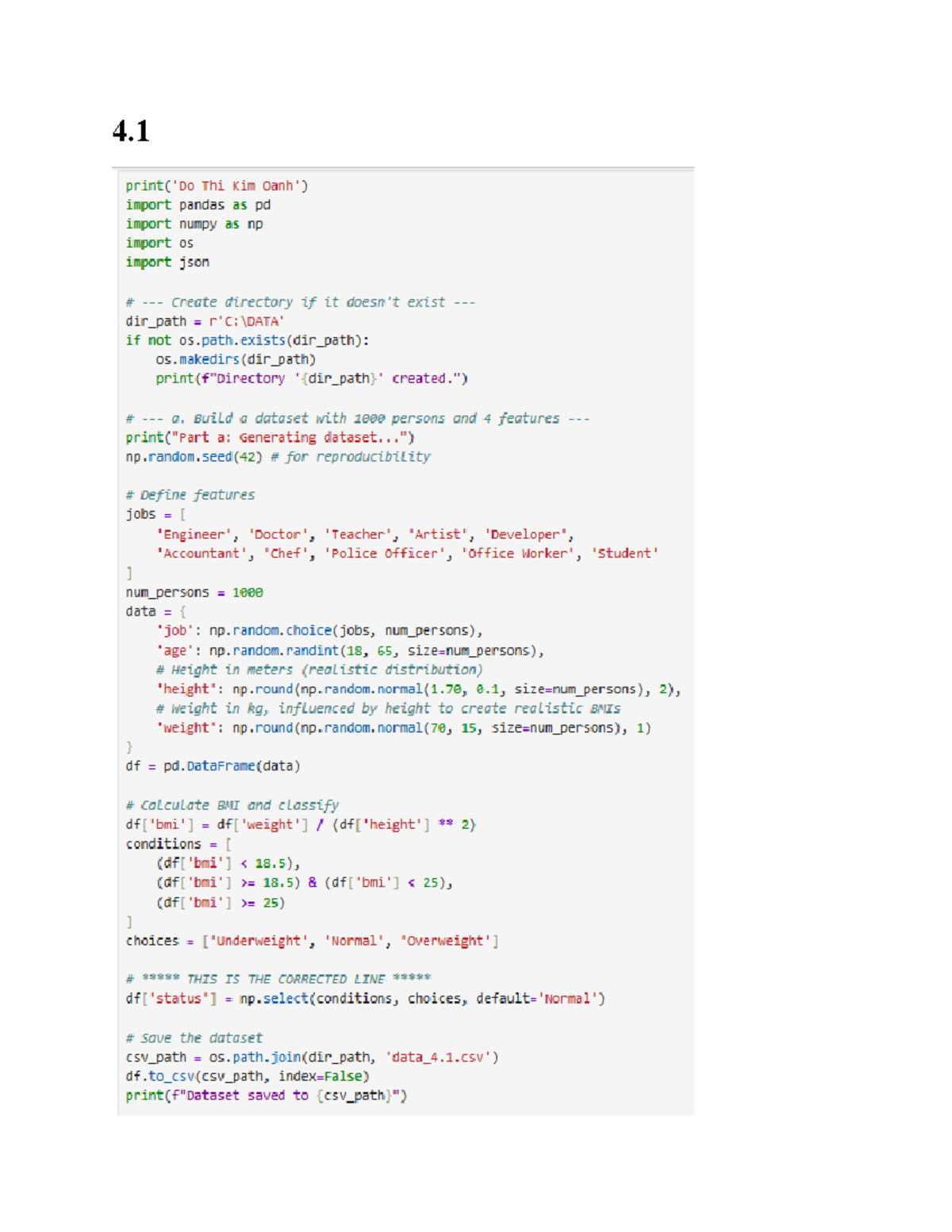Click the 'import os' line
Screen dimensions: 952x1232
click(x=159, y=243)
